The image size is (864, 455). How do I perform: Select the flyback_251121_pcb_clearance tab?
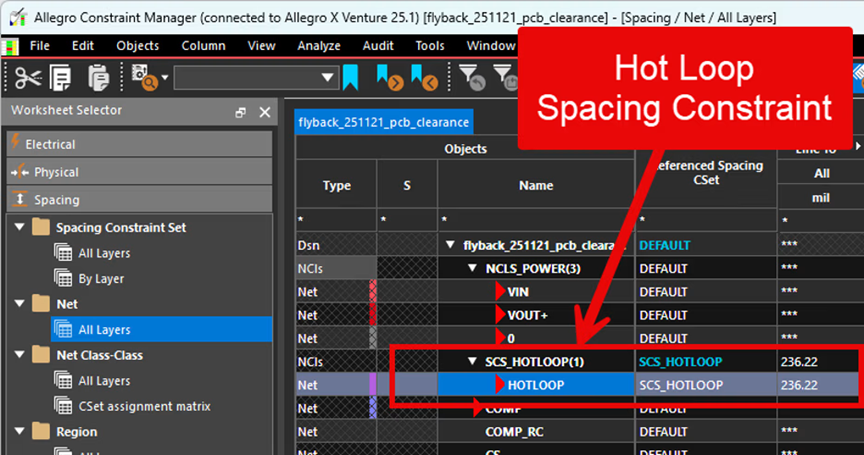coord(384,122)
